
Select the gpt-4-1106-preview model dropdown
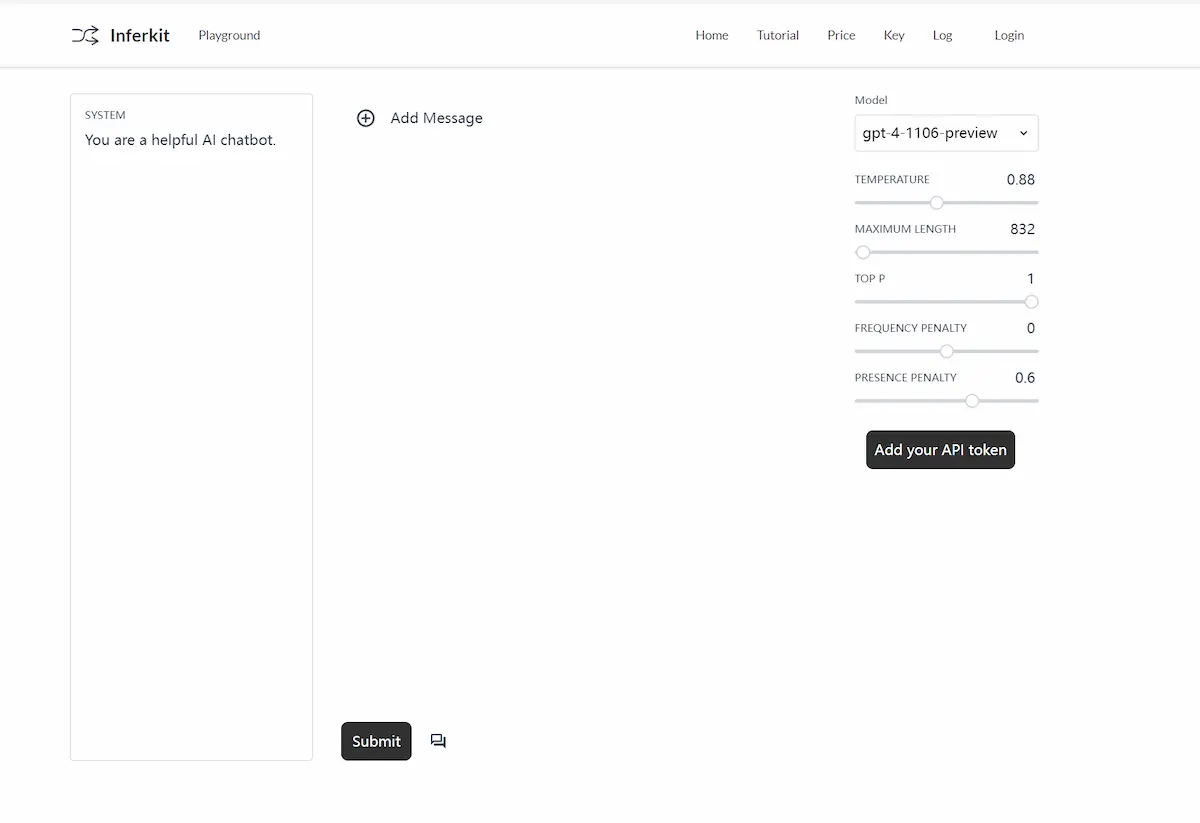[945, 132]
